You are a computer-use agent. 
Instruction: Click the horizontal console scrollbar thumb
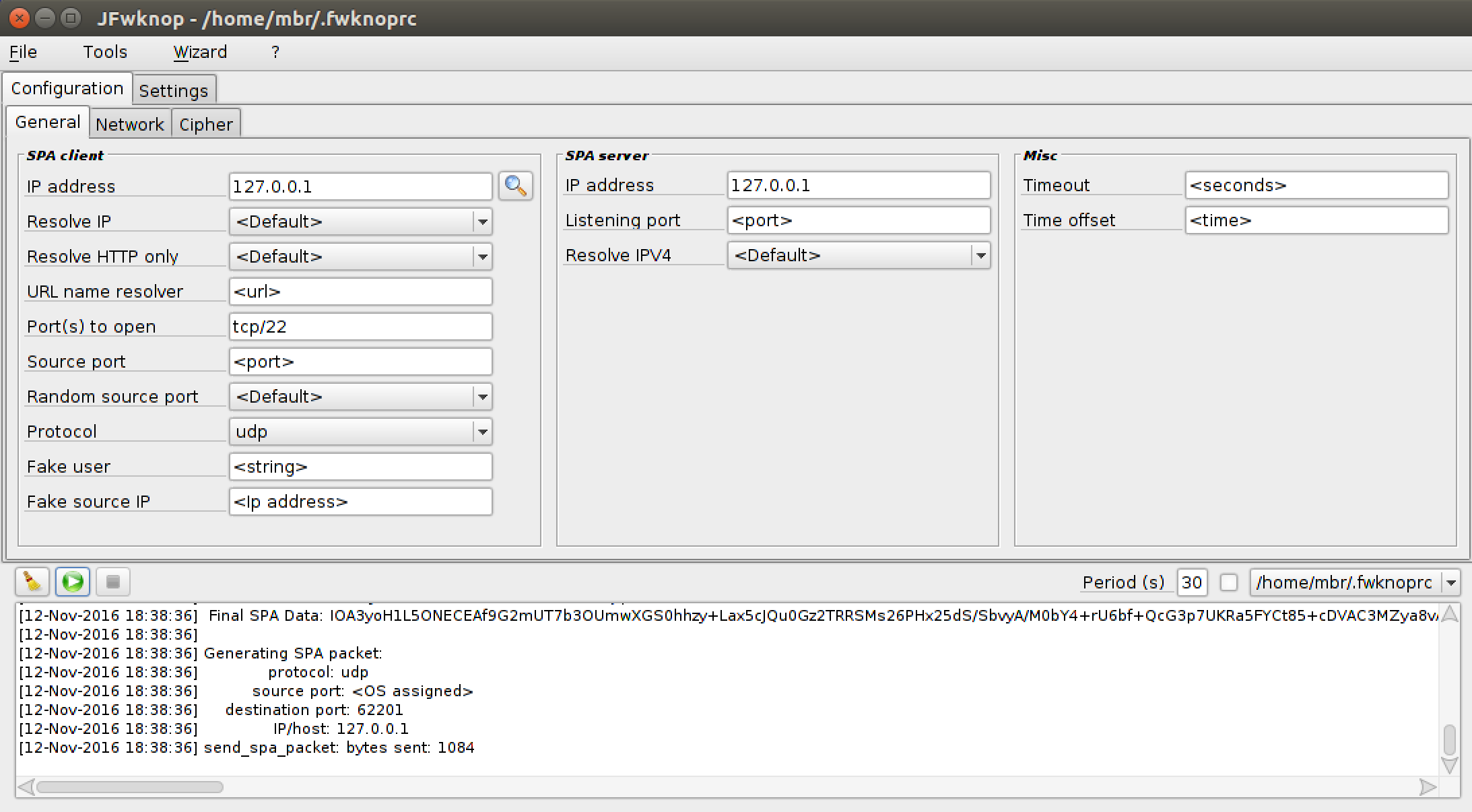(129, 786)
